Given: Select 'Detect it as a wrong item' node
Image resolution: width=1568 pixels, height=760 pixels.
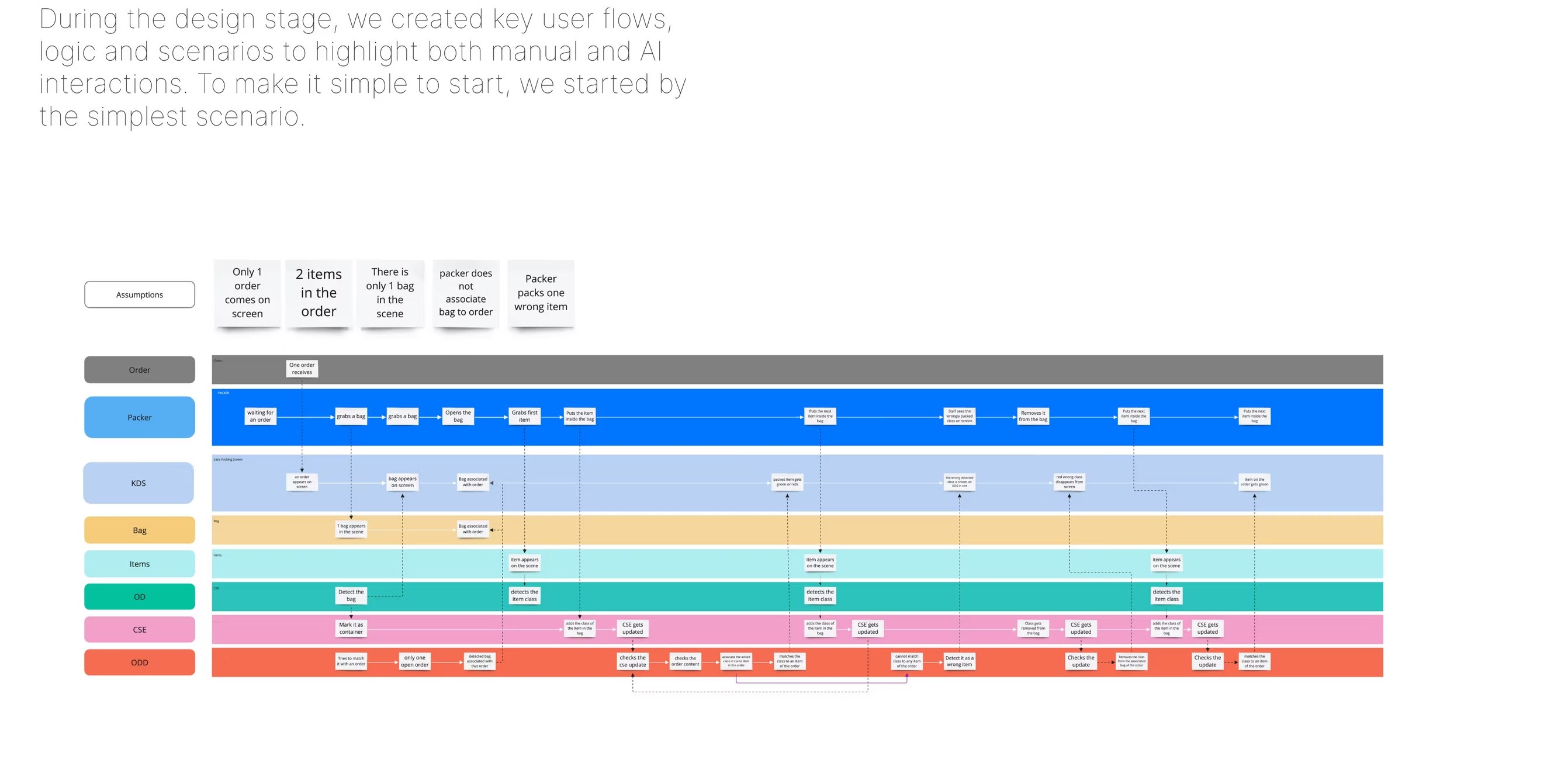Looking at the screenshot, I should 959,661.
